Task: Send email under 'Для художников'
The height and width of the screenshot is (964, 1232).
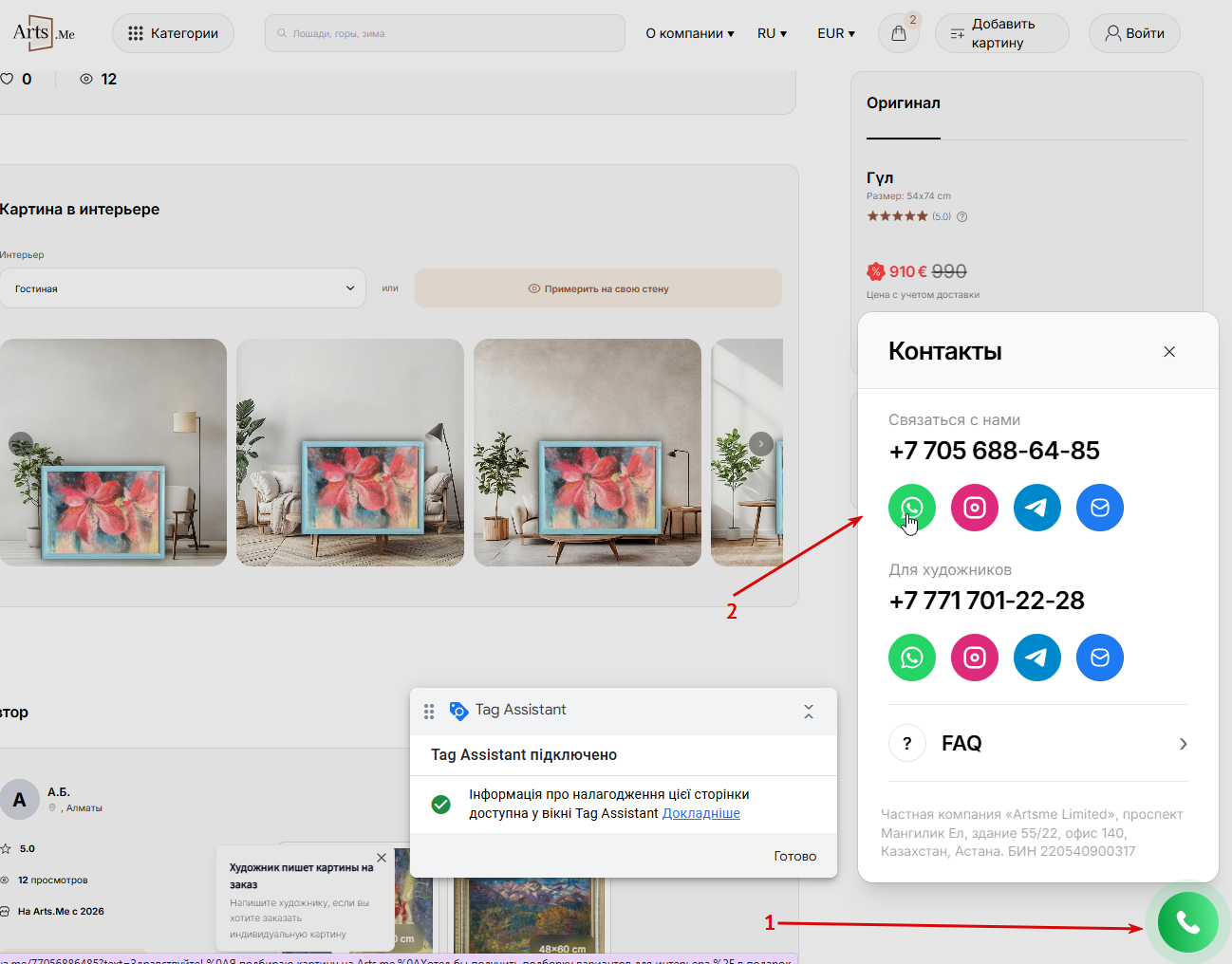Action: (1100, 658)
